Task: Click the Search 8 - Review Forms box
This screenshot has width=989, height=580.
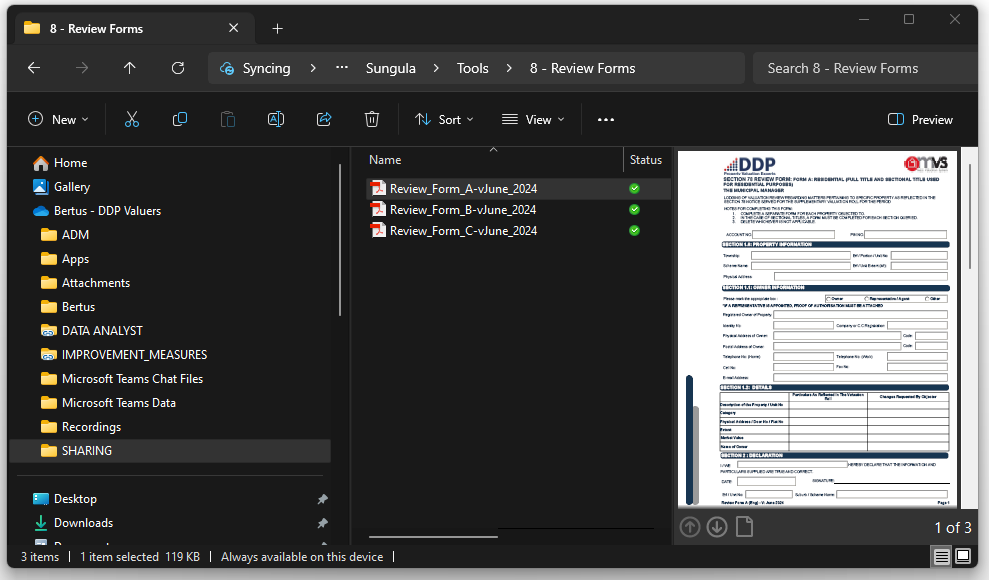Action: tap(865, 68)
